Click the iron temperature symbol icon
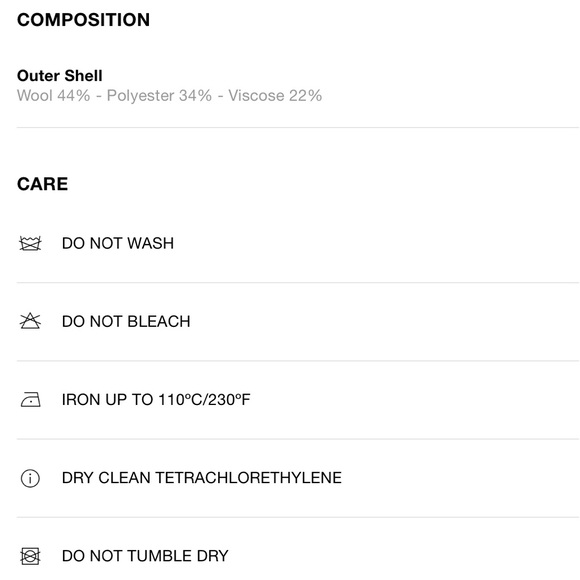 30,399
